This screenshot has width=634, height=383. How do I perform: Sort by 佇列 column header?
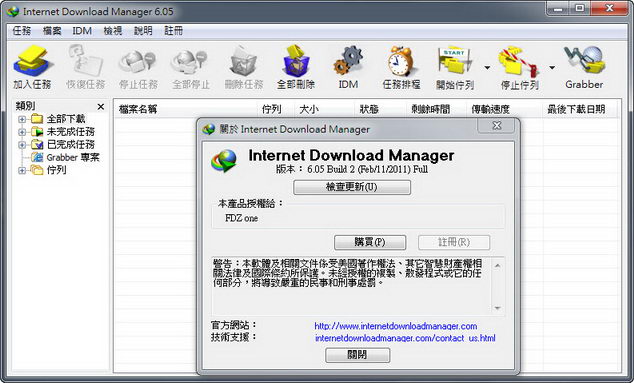[277, 109]
